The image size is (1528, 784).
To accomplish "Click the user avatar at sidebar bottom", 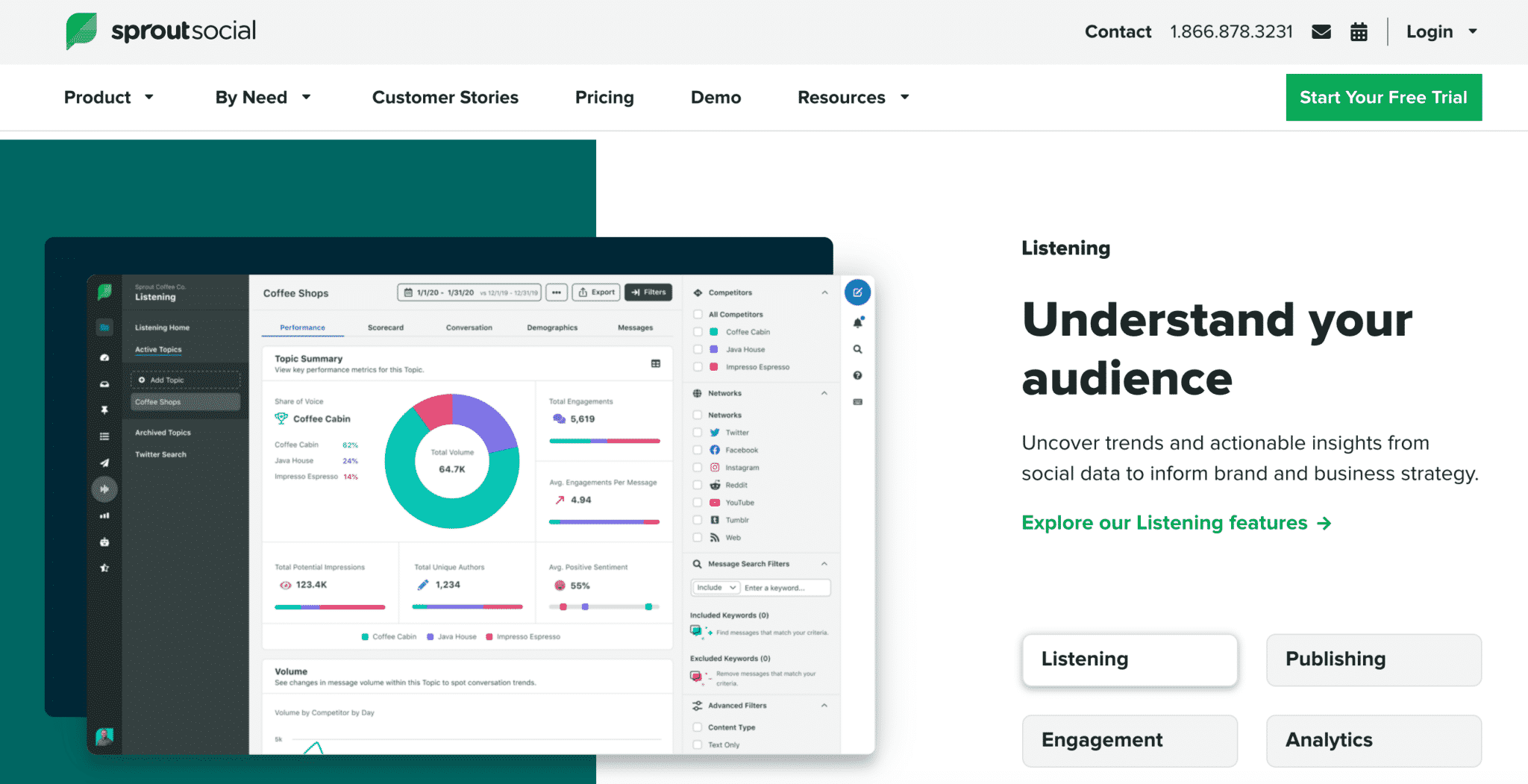I will (104, 736).
